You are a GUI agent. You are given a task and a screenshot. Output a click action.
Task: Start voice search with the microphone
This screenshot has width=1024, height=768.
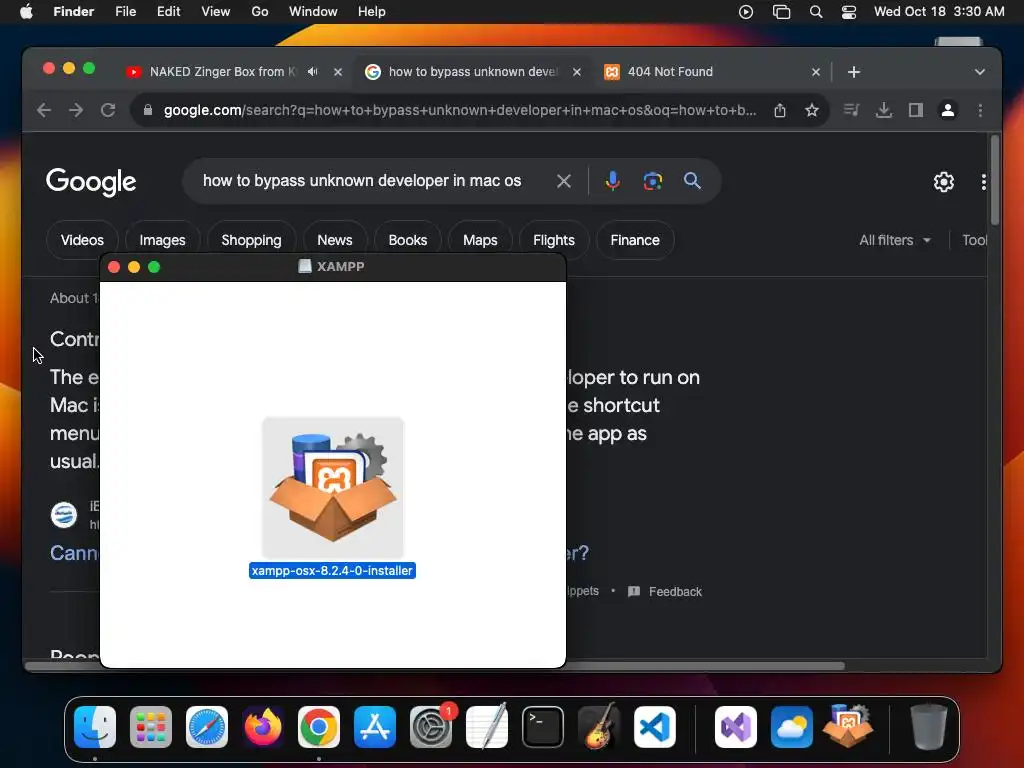[613, 181]
